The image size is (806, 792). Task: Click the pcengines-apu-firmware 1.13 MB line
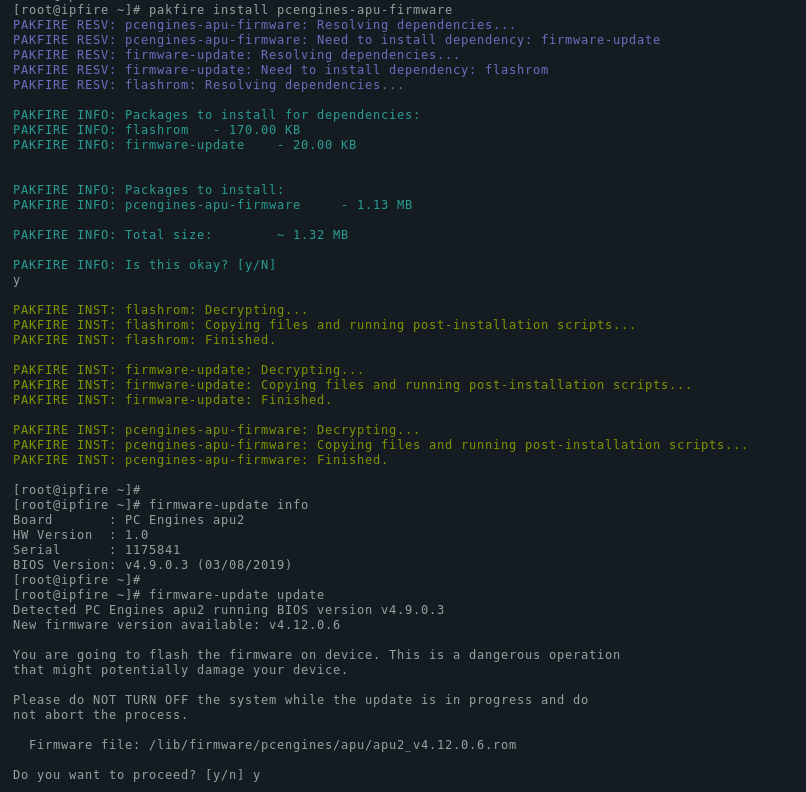pos(212,205)
